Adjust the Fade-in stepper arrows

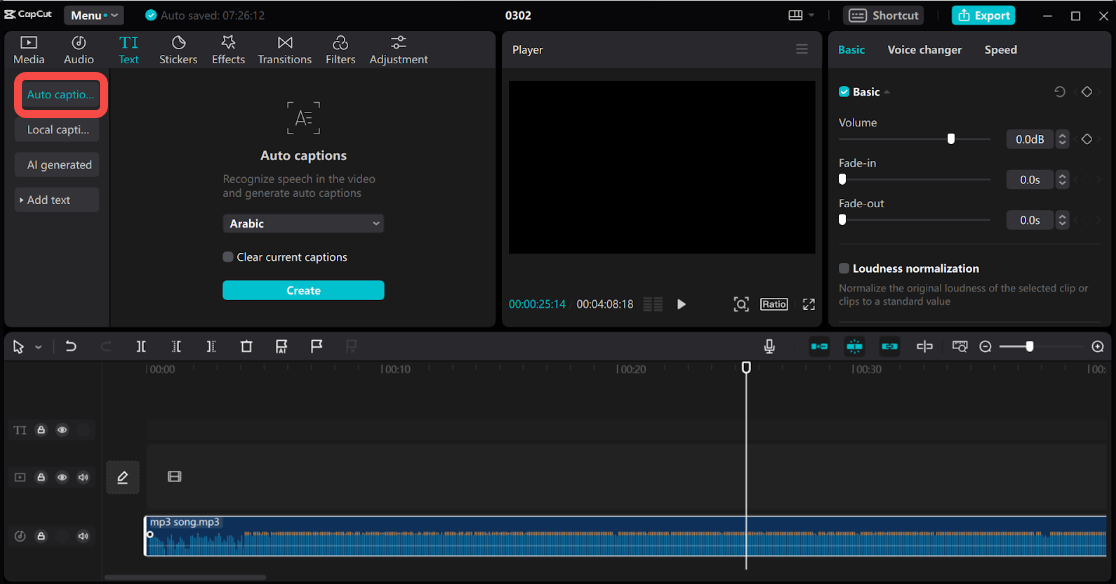coord(1063,180)
